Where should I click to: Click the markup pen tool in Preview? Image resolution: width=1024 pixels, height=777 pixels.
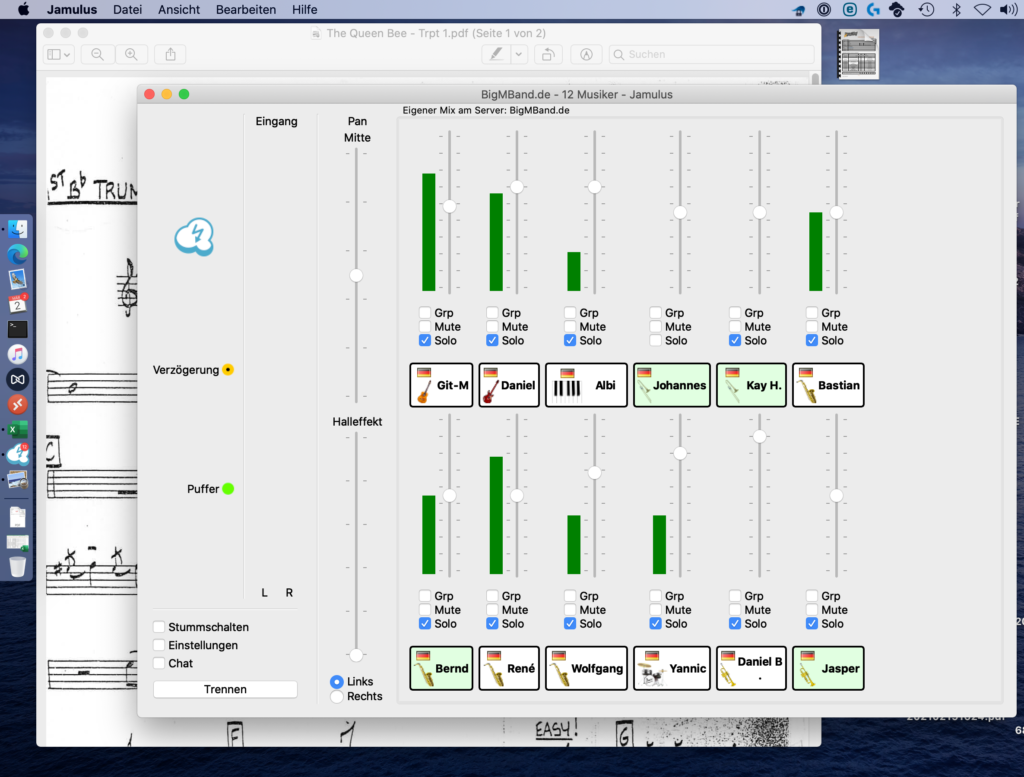point(496,54)
